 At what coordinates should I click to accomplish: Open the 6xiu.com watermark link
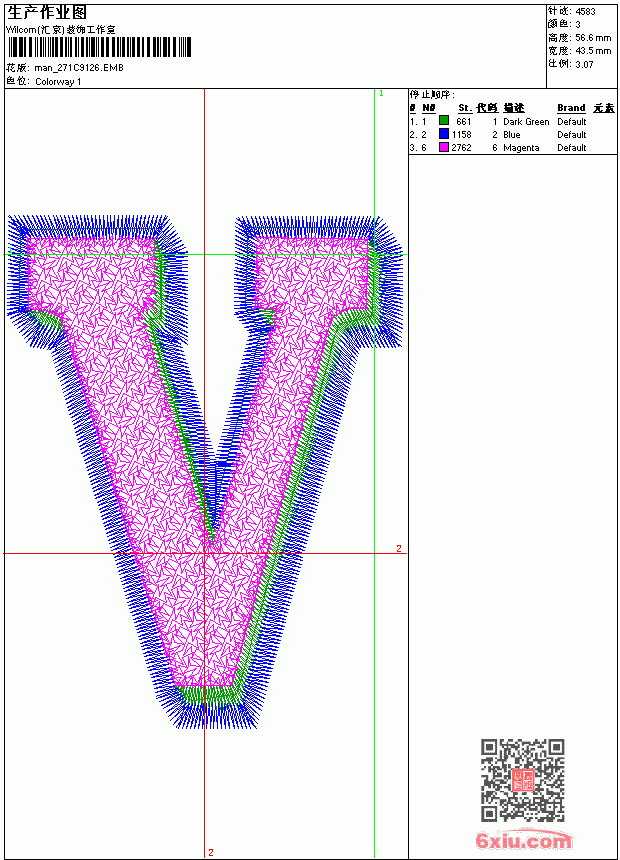(523, 841)
